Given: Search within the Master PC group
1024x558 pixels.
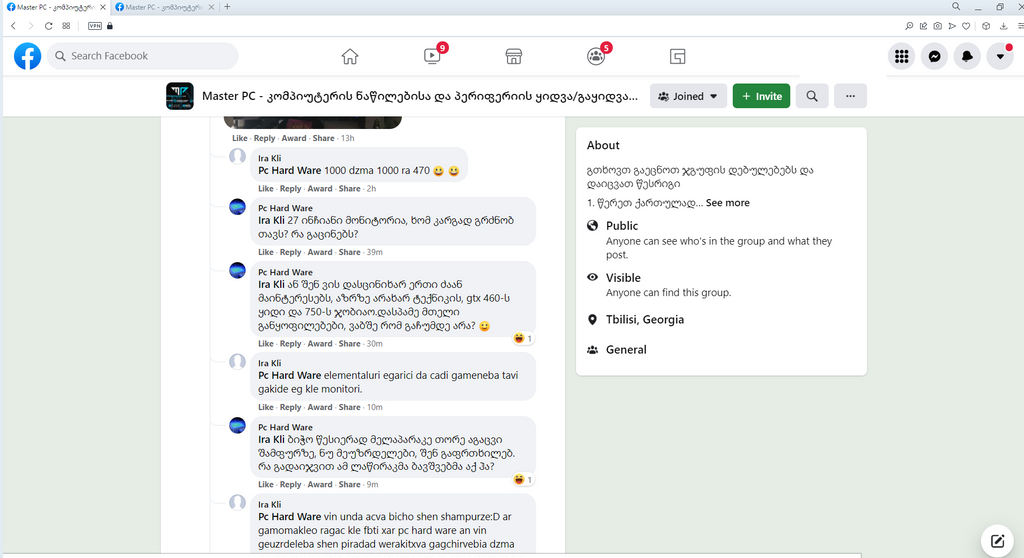Looking at the screenshot, I should (x=812, y=96).
